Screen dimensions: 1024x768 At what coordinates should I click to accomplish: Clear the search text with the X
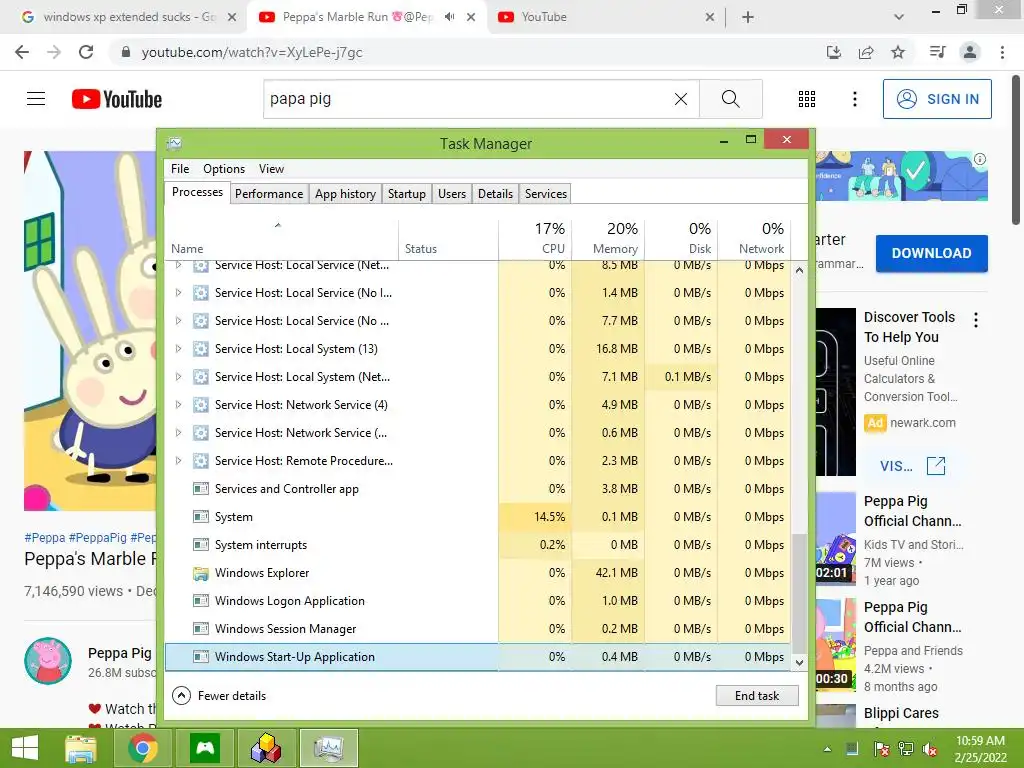(680, 99)
